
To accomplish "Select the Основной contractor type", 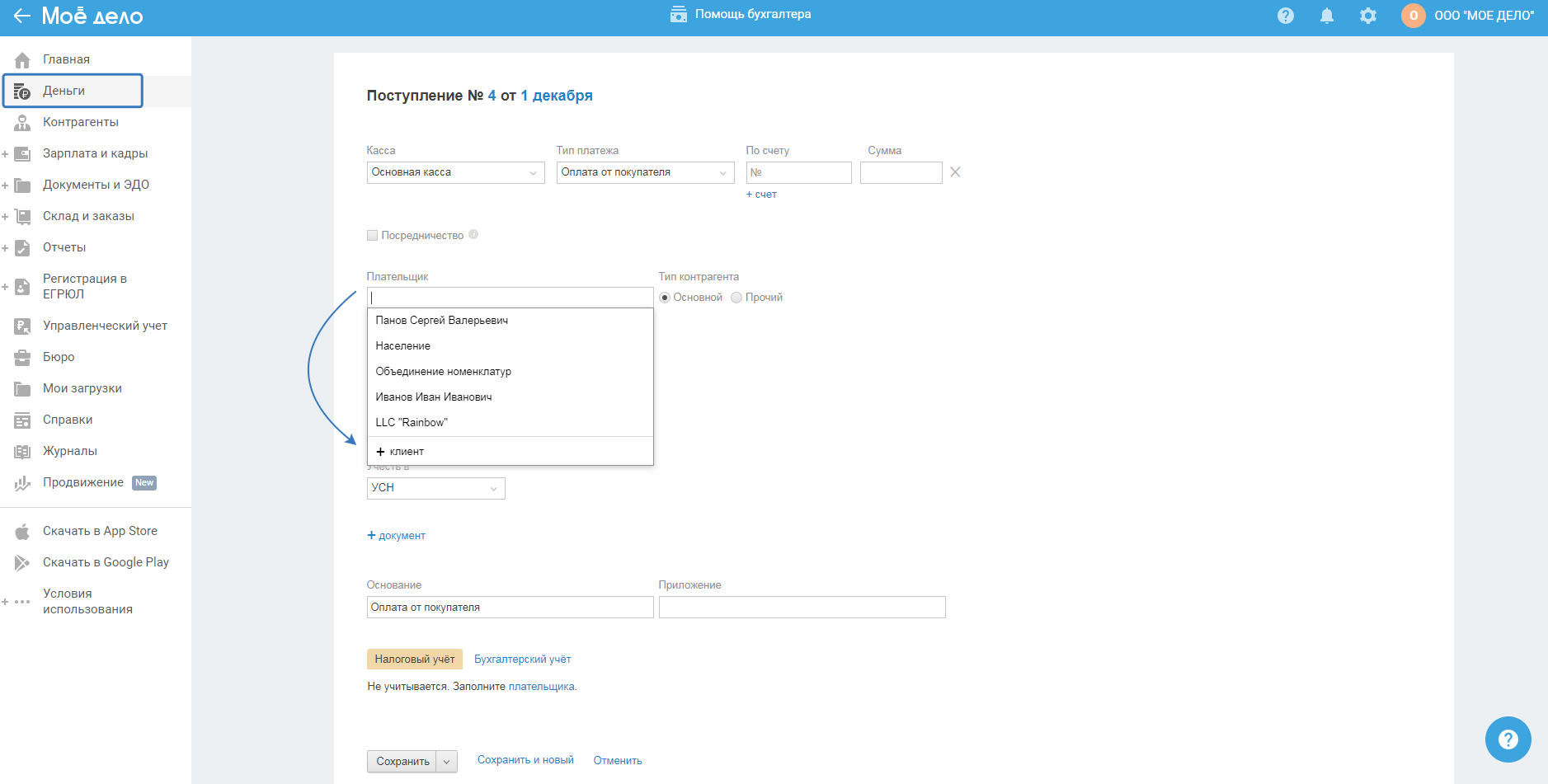I will 665,298.
